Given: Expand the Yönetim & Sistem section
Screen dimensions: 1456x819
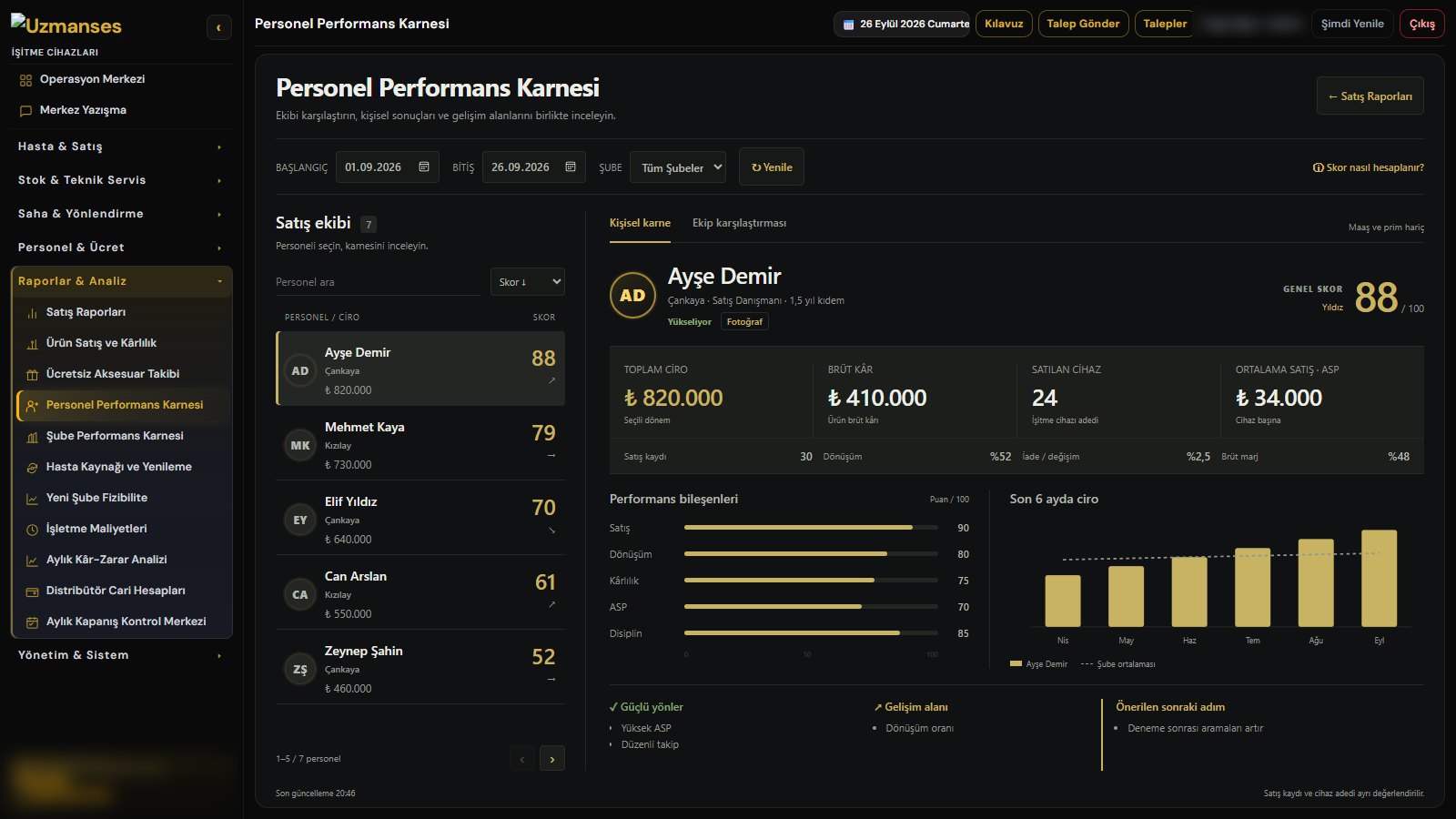Looking at the screenshot, I should [x=121, y=655].
